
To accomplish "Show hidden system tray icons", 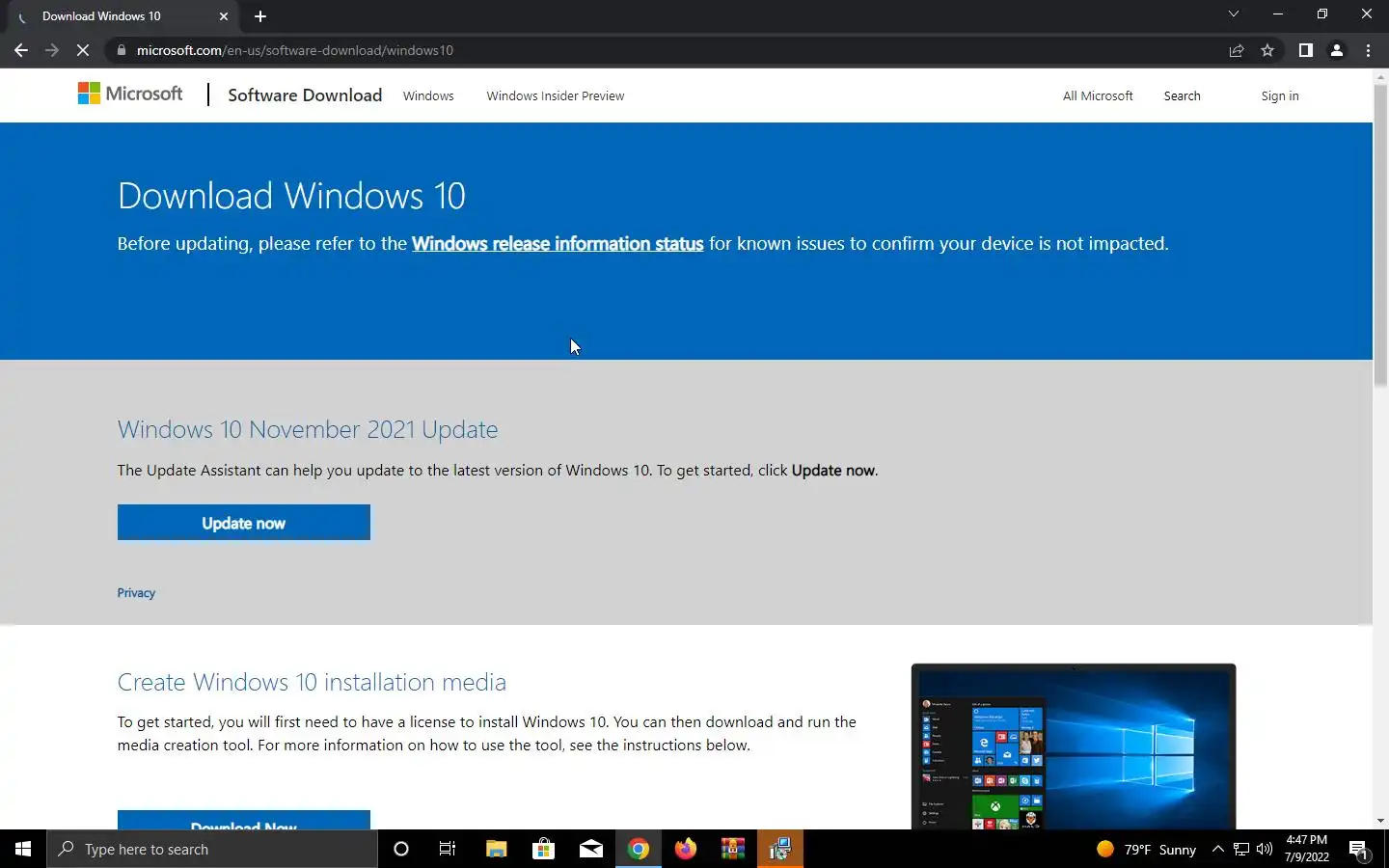I will click(1217, 849).
